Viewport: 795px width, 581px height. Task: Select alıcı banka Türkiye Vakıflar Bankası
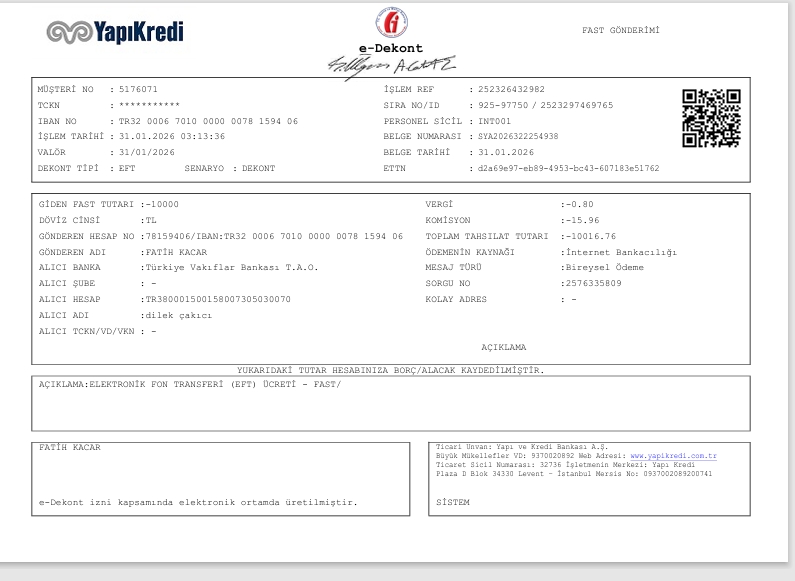point(232,268)
